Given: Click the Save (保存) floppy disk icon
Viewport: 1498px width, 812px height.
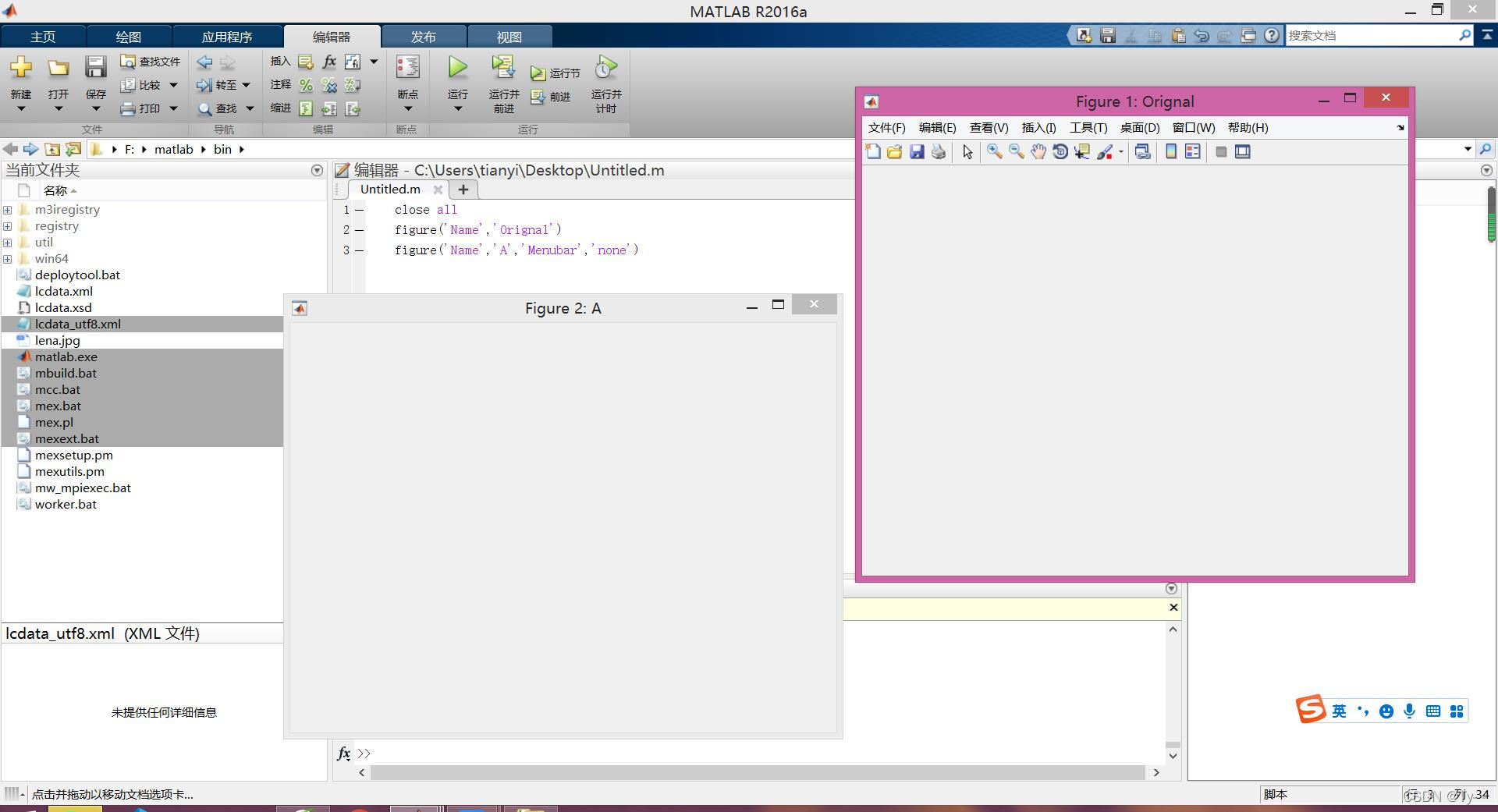Looking at the screenshot, I should (x=95, y=68).
